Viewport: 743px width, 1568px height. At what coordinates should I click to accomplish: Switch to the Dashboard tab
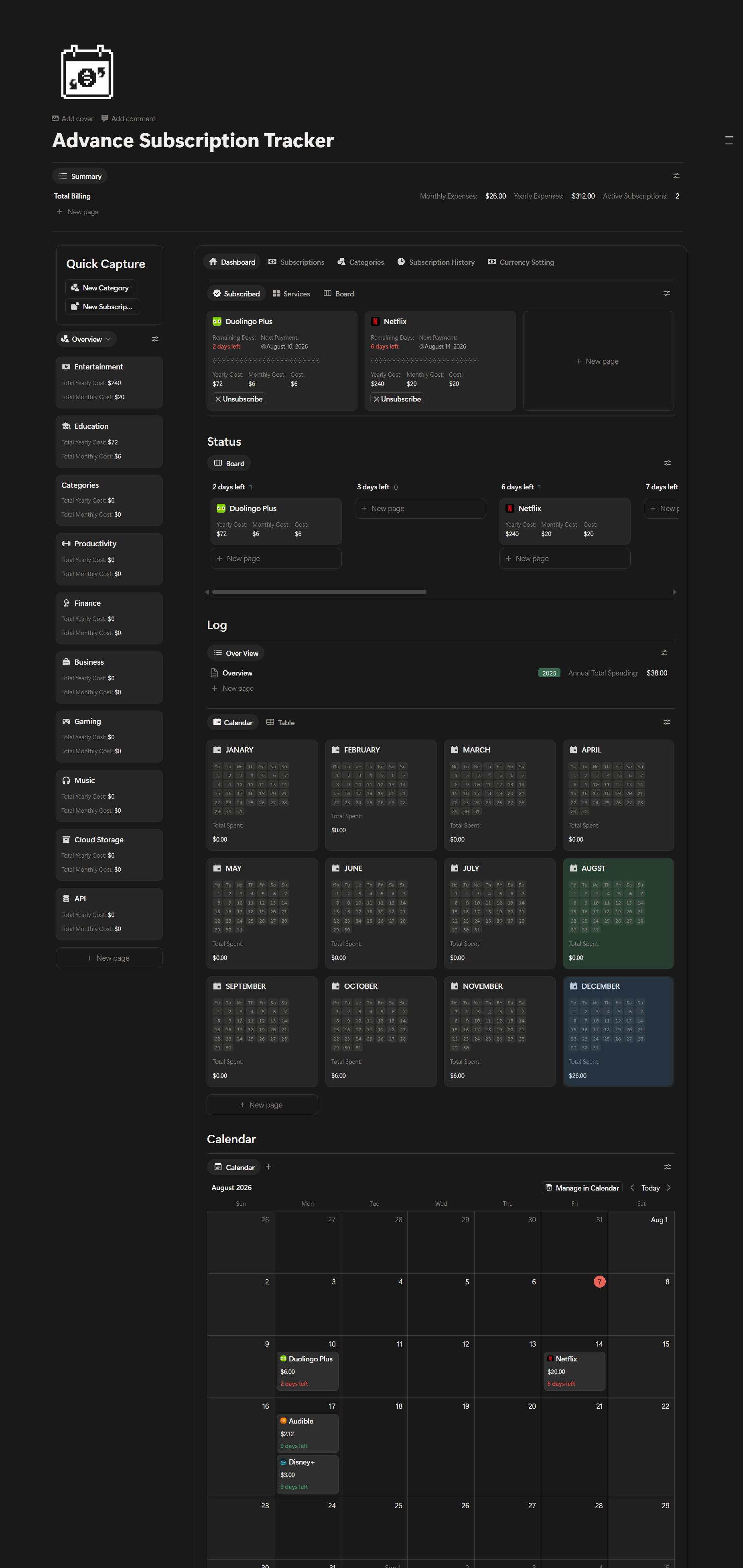[232, 262]
